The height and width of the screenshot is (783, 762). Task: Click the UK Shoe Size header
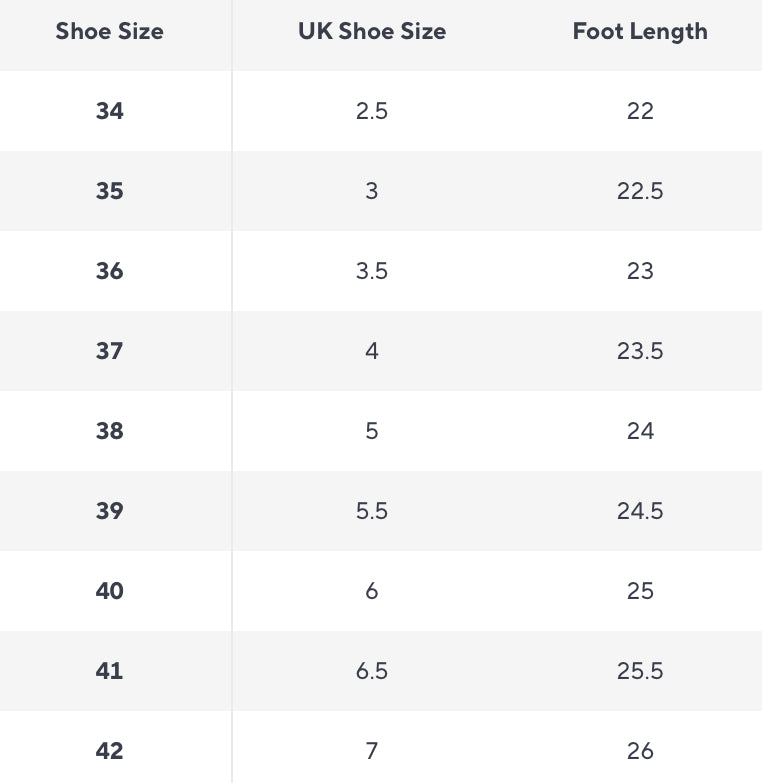(372, 31)
